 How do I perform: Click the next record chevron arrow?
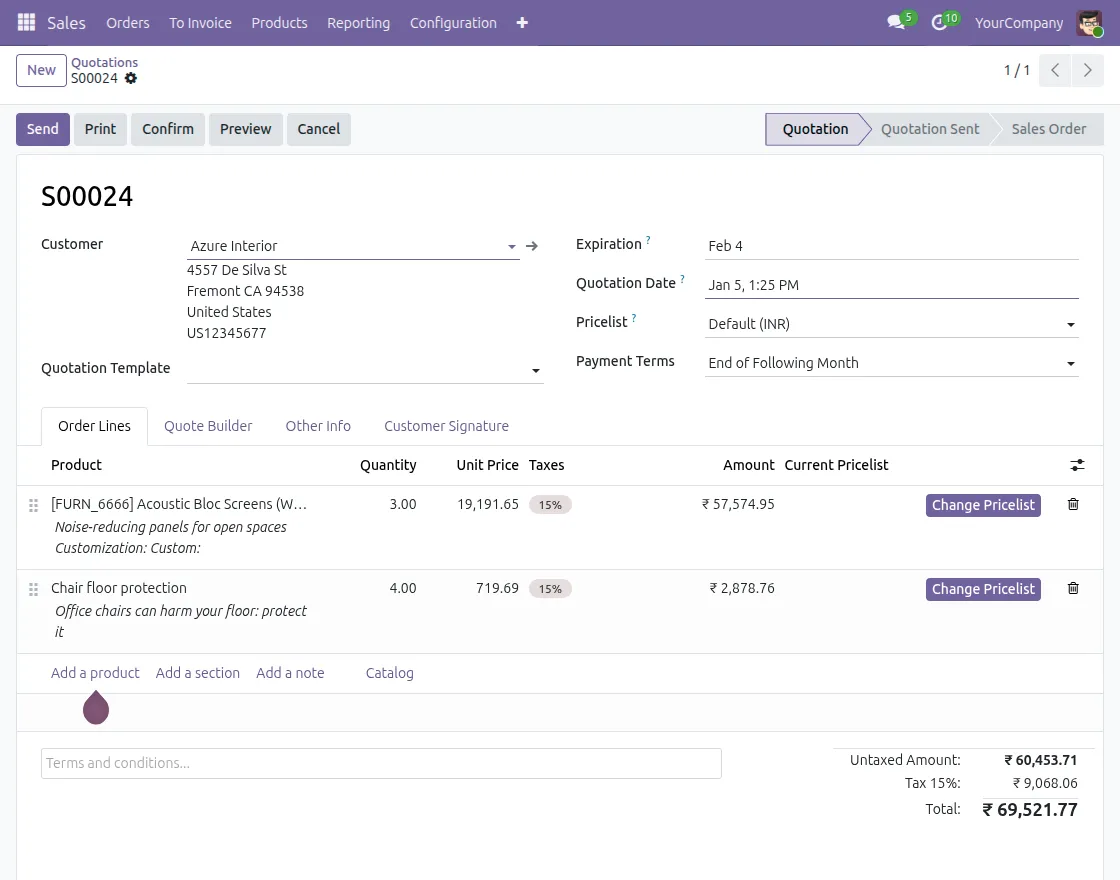[1088, 70]
